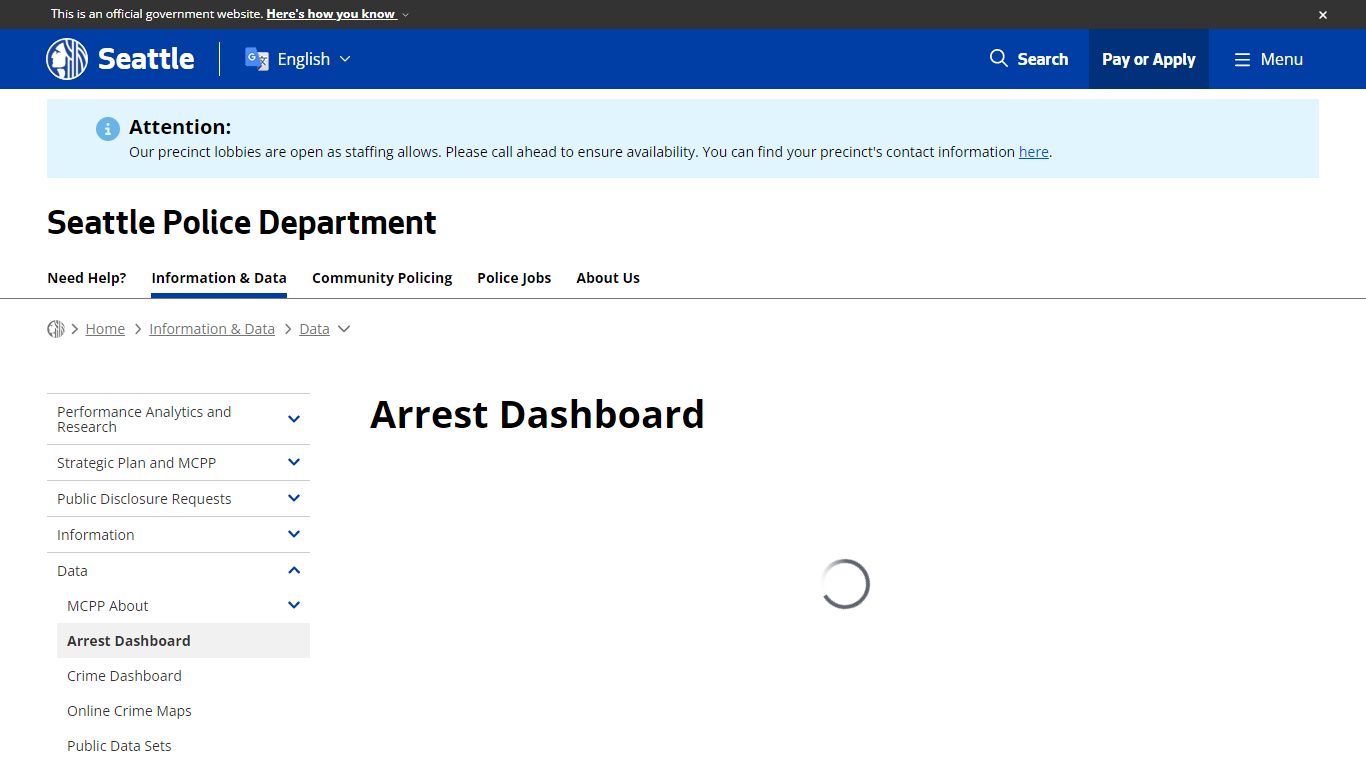The image size is (1366, 768).
Task: Click the Seattle Police Department heading
Action: coord(242,222)
